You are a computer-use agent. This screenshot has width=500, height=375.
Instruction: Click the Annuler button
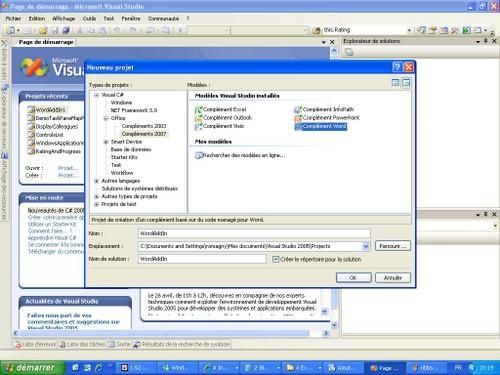(x=393, y=277)
